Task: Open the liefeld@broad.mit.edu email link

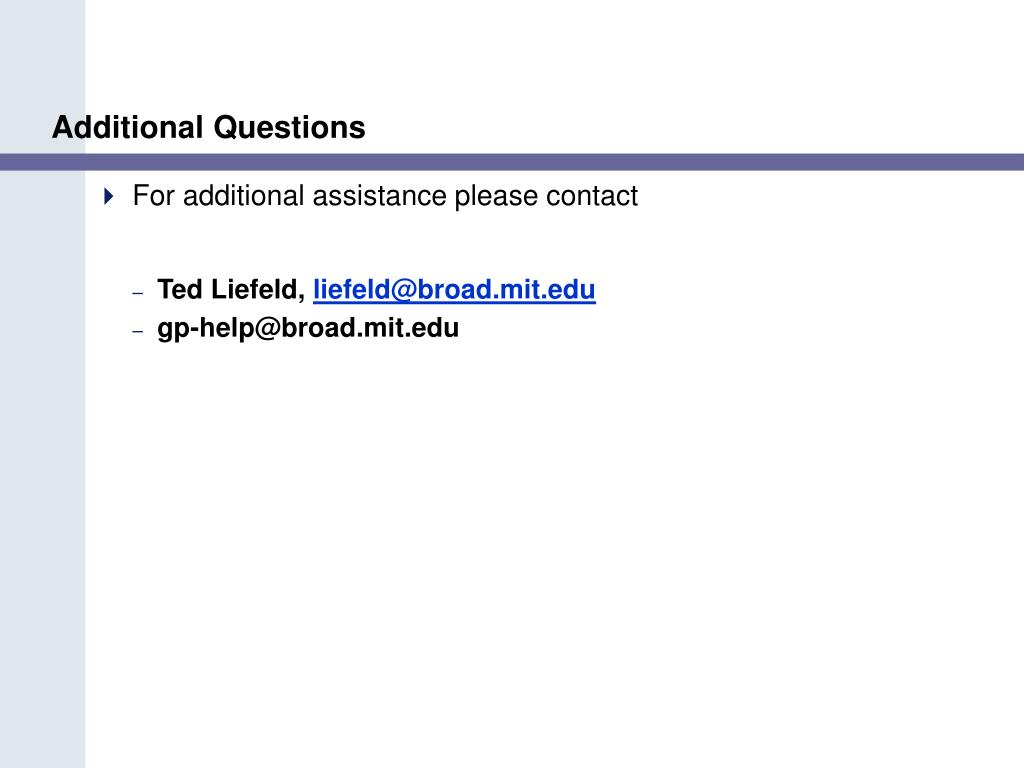Action: tap(454, 289)
